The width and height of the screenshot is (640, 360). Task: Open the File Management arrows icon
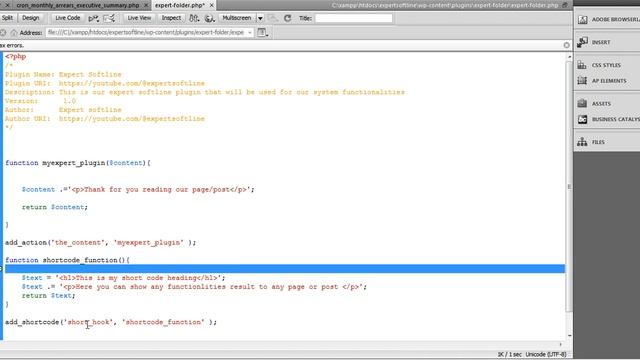click(x=194, y=18)
